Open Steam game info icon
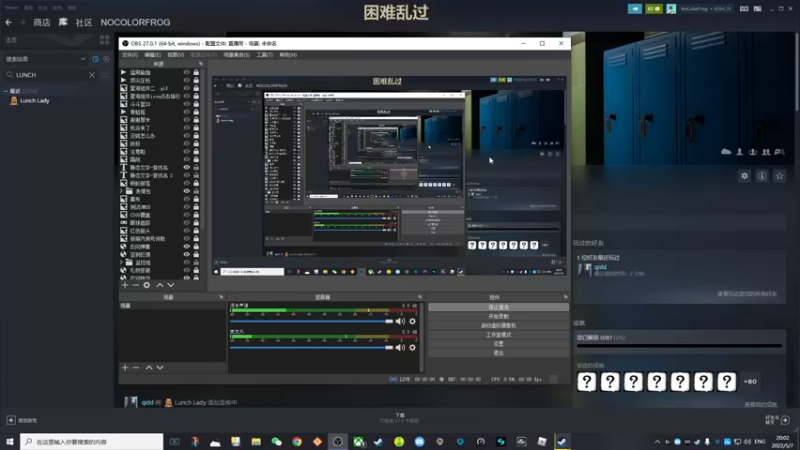This screenshot has height=450, width=800. click(762, 176)
